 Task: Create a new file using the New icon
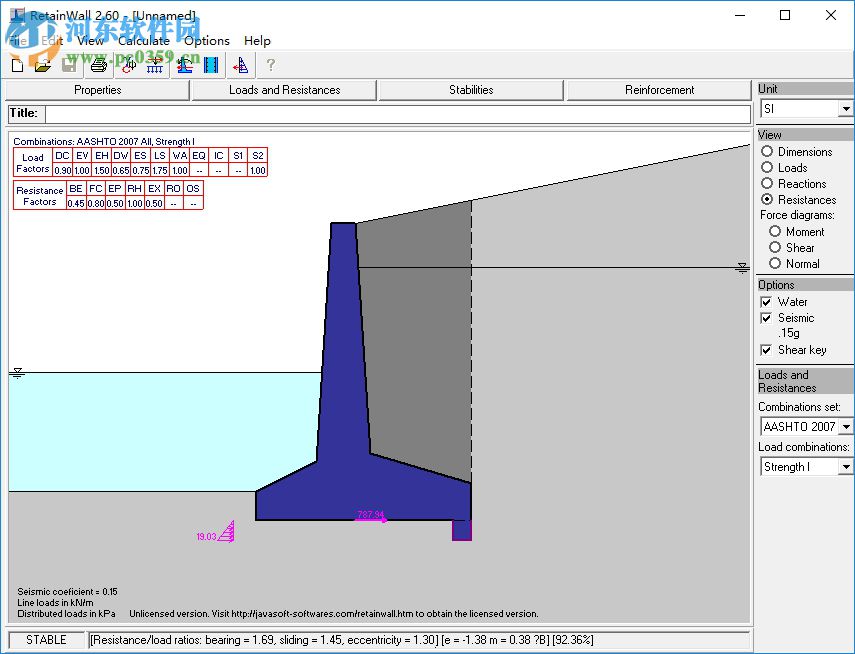pos(16,65)
